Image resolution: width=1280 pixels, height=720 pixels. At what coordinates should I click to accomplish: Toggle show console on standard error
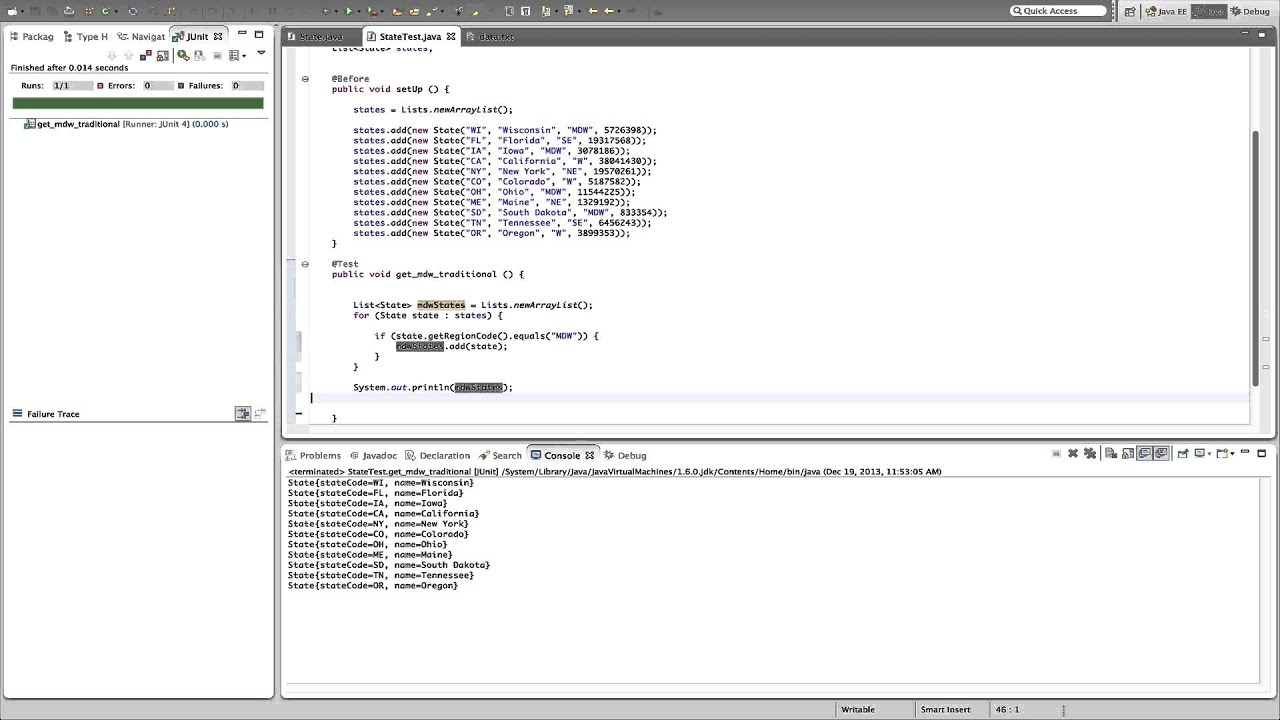tap(1161, 453)
